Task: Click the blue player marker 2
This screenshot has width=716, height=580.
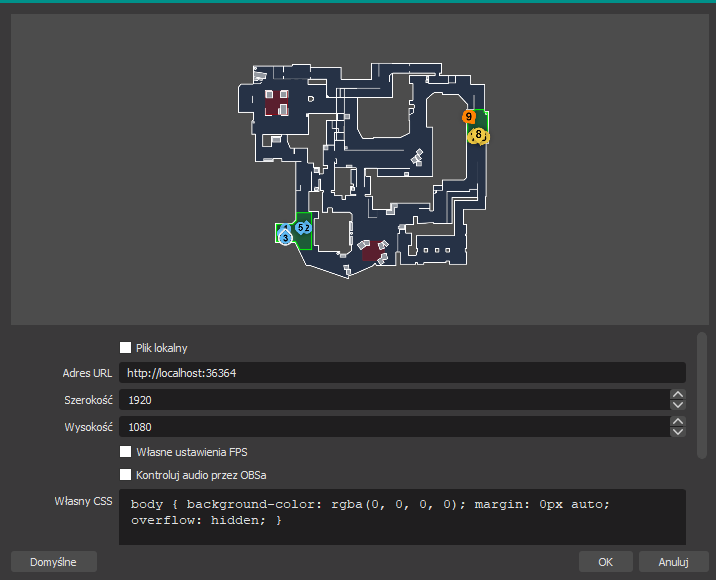Action: click(308, 227)
